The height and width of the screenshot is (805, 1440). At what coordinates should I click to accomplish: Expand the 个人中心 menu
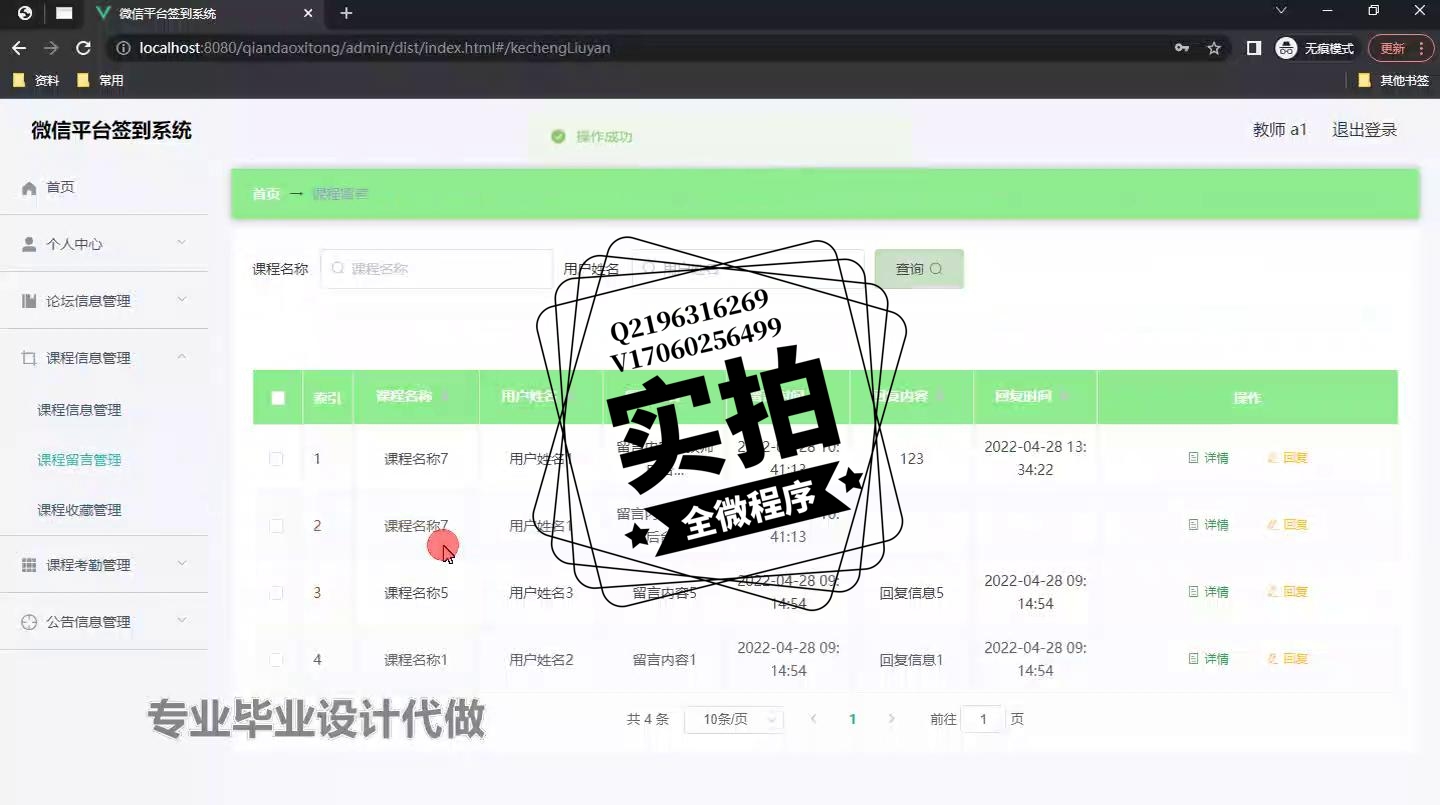pos(104,243)
